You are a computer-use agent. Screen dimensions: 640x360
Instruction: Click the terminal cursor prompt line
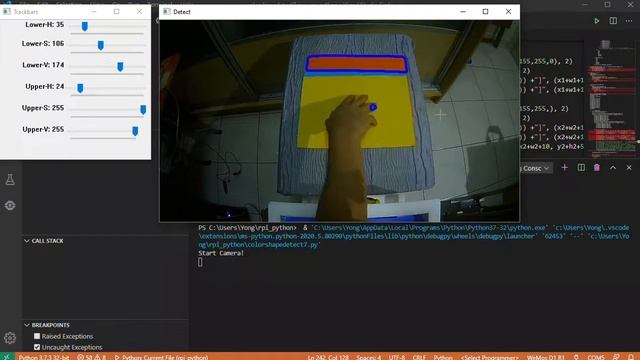[200, 262]
